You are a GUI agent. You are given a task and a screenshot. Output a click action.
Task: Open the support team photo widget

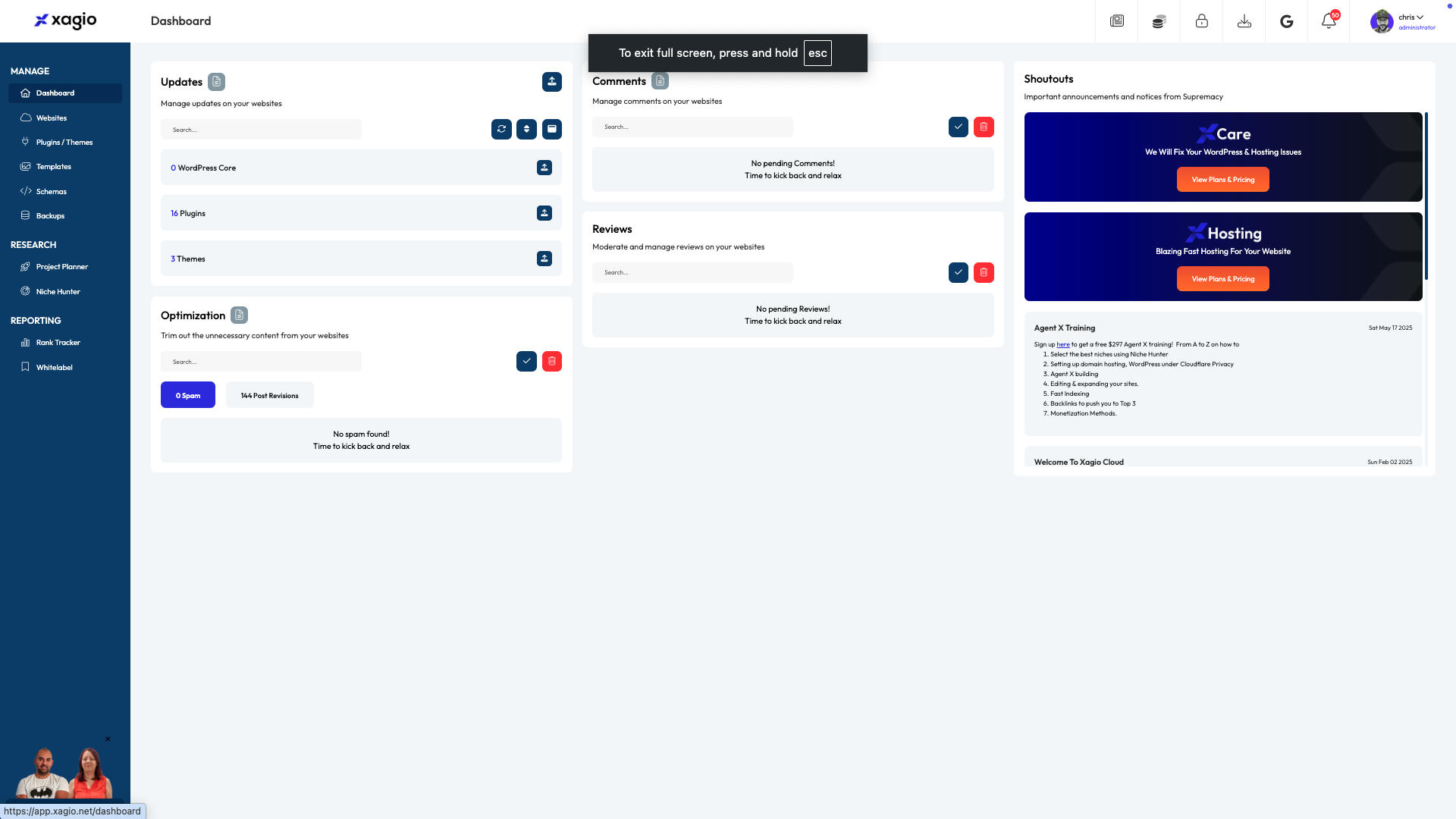(65, 773)
